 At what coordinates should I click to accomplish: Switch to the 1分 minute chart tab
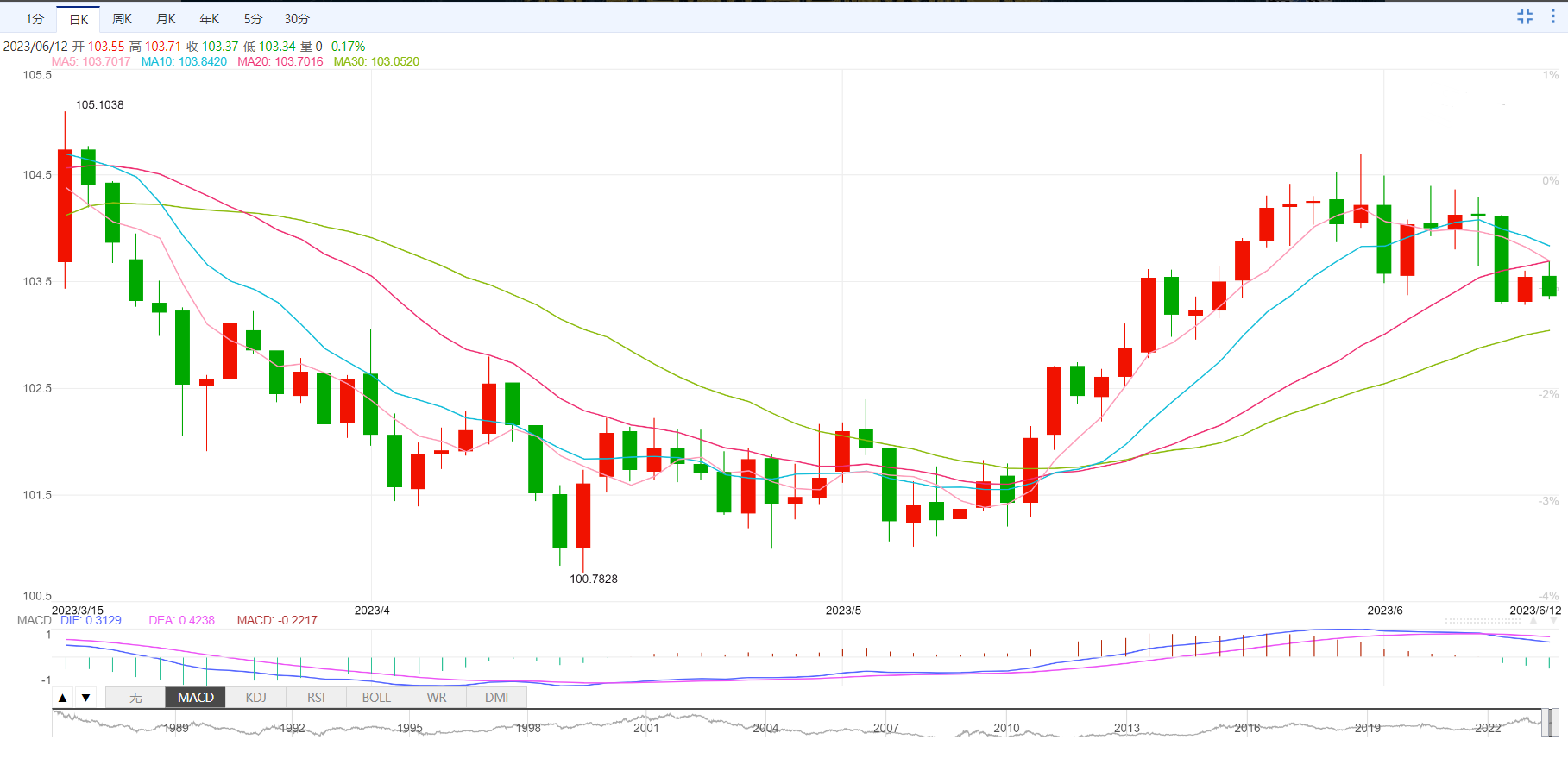pyautogui.click(x=35, y=19)
